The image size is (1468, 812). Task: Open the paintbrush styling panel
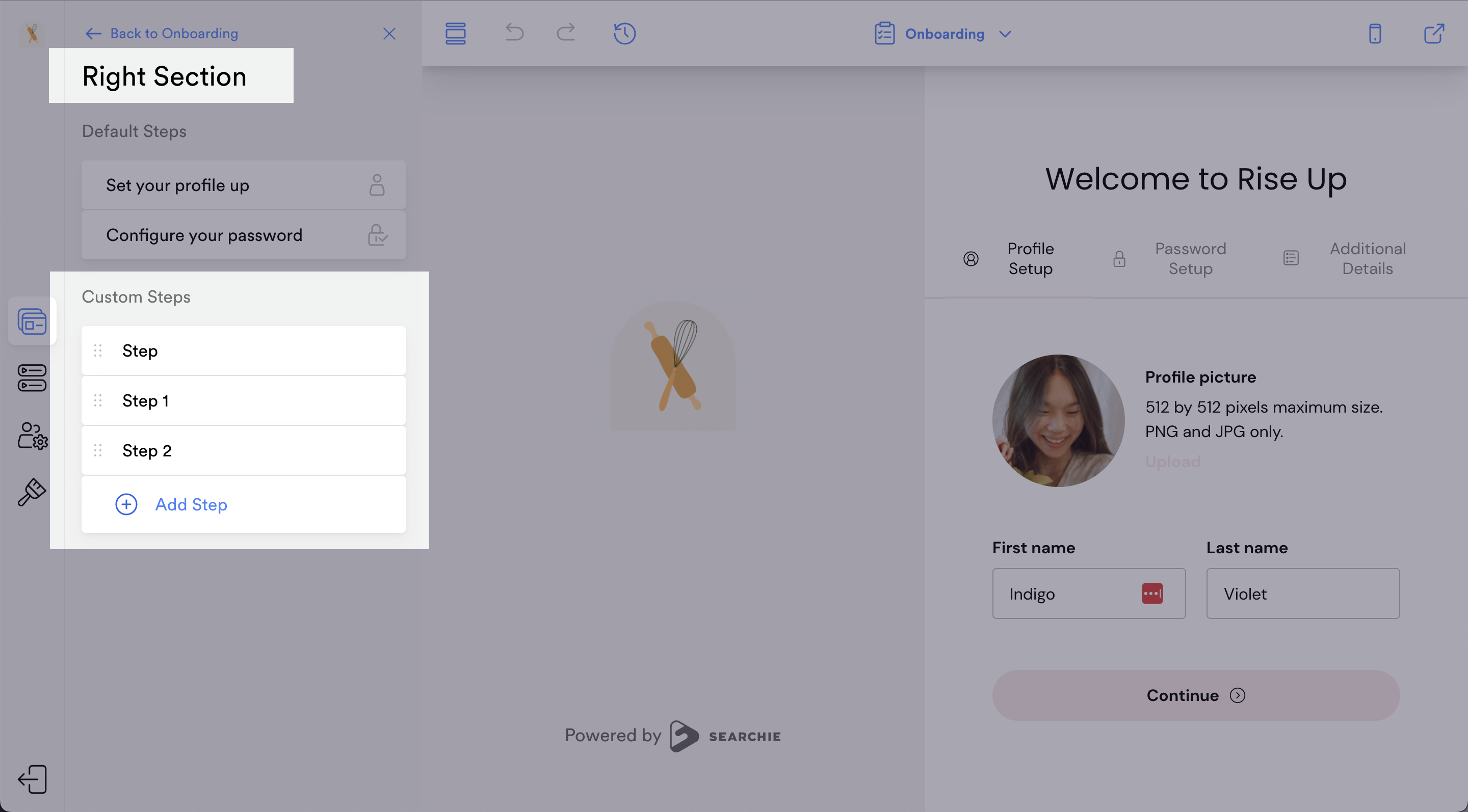32,492
